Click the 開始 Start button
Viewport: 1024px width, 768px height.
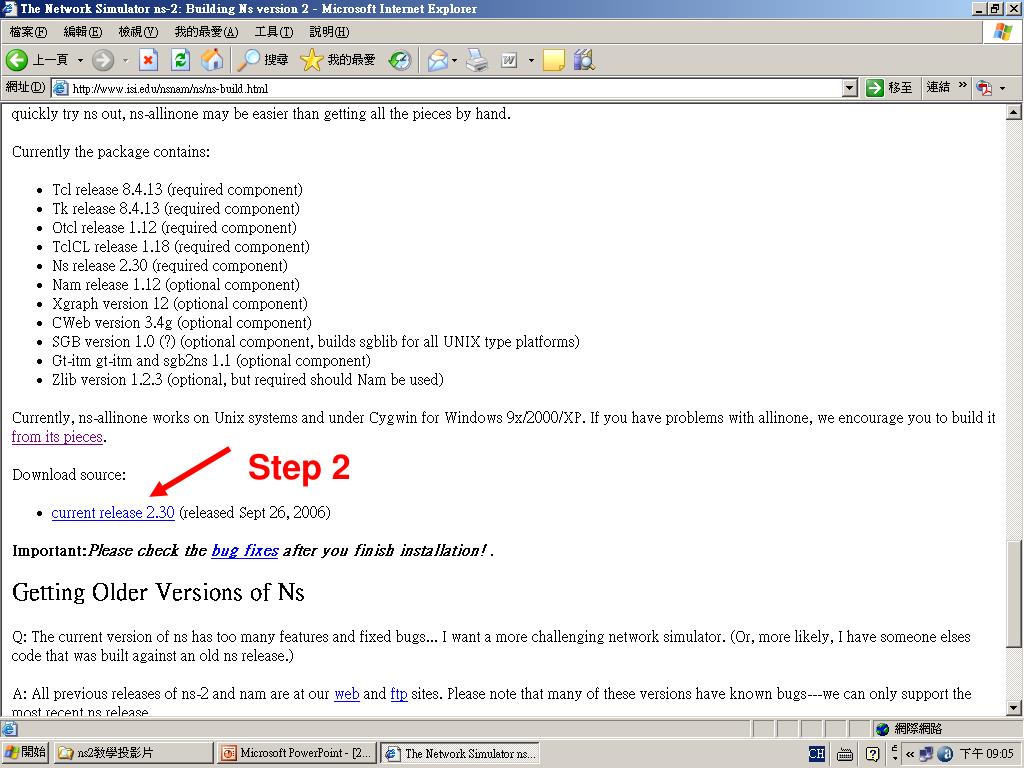tap(25, 753)
